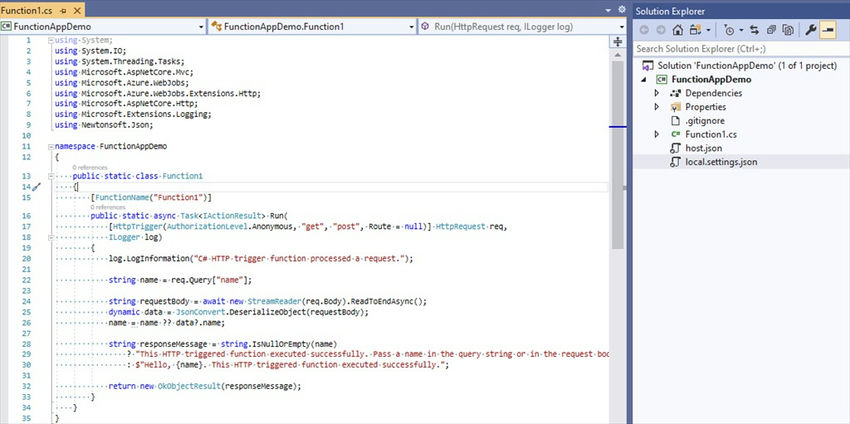Collapse the namespace FunctionAppDemo block
The width and height of the screenshot is (850, 424).
pos(51,146)
